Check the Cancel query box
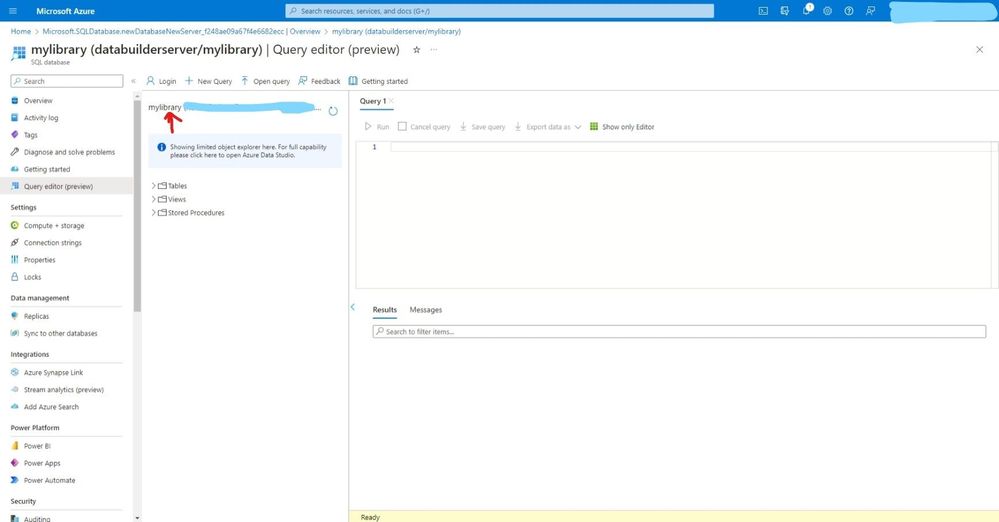 click(x=402, y=127)
